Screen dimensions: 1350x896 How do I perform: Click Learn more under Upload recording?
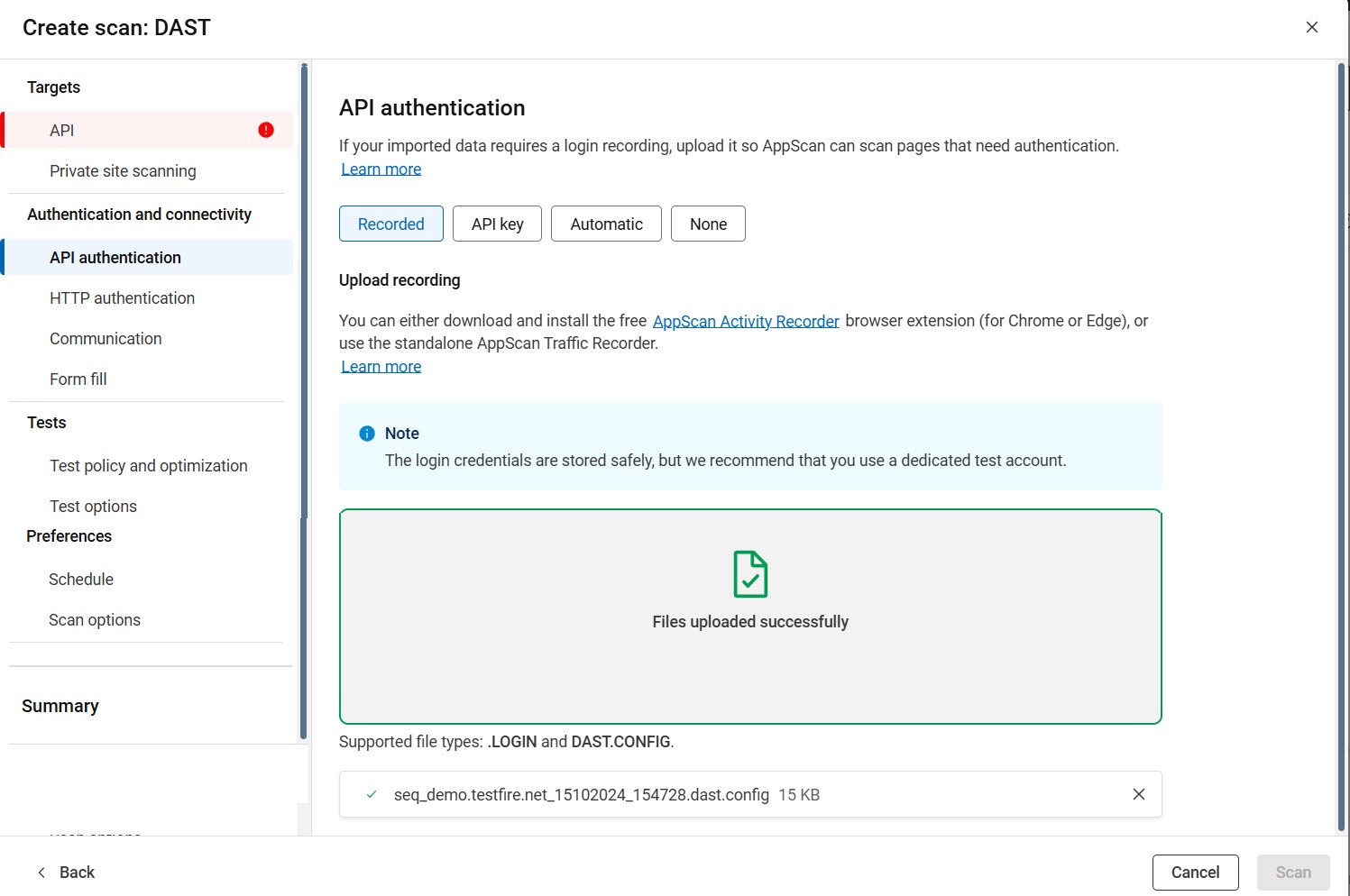[381, 366]
